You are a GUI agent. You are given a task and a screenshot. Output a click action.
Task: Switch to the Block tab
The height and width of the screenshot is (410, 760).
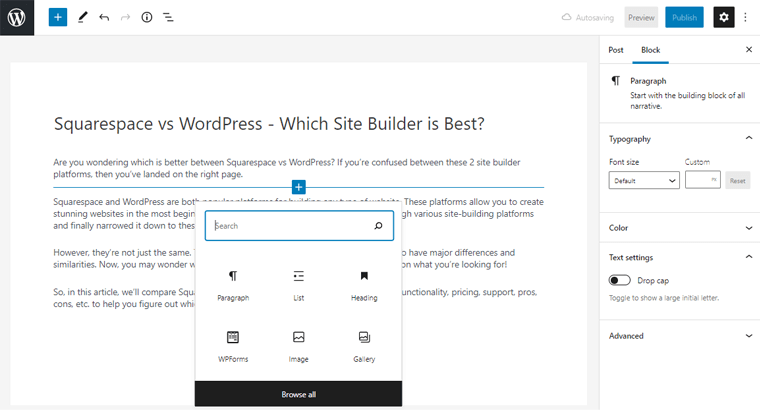click(x=650, y=50)
